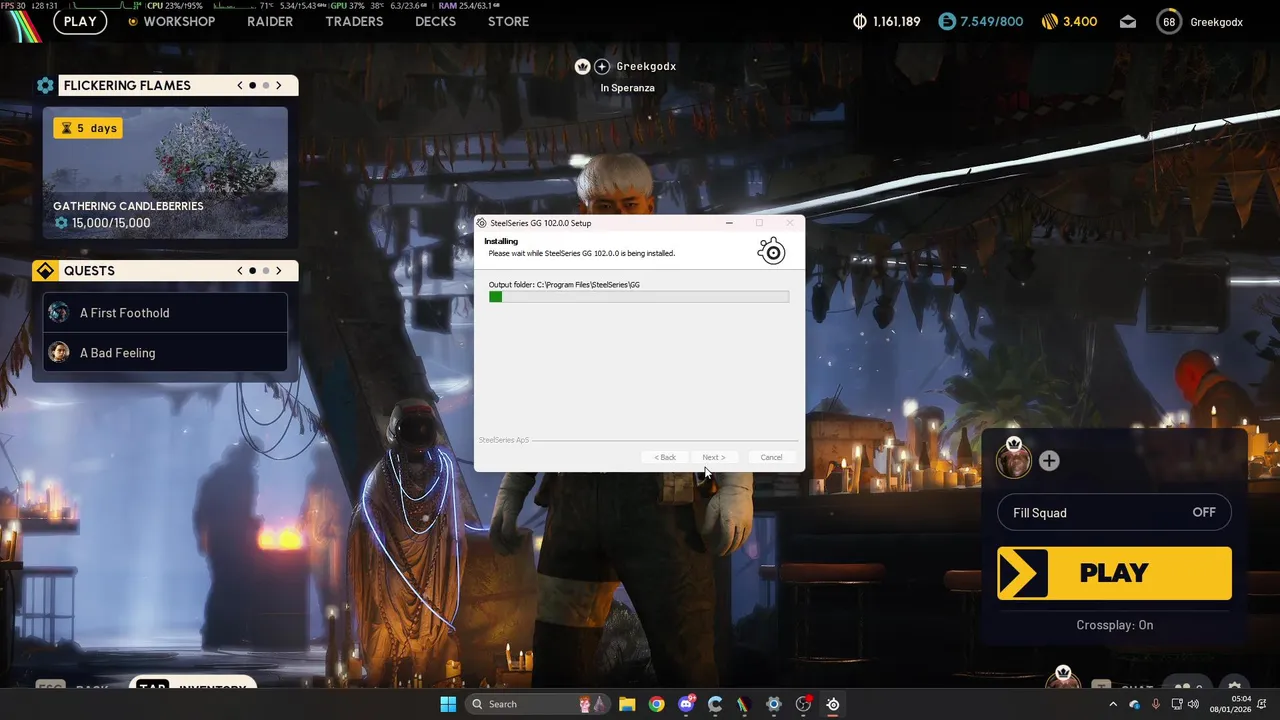Click Back in SteelSeries GG Setup
Screen dimensions: 1280x720
point(665,457)
